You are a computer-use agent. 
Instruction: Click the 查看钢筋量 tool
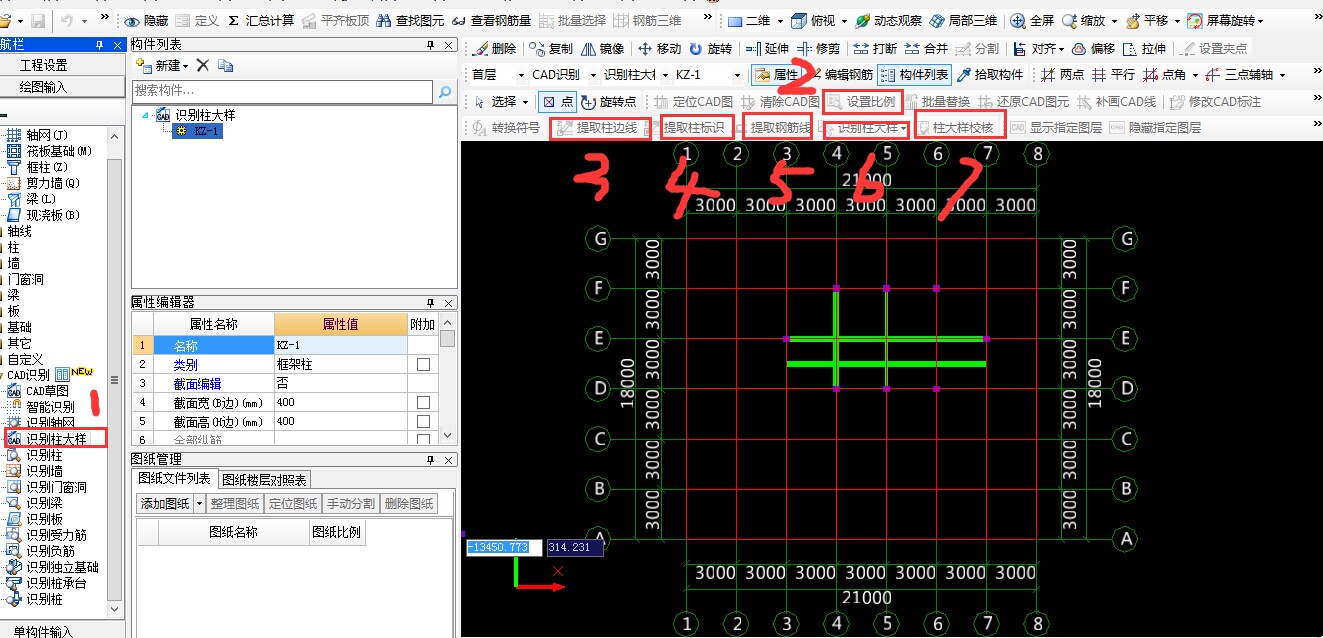tap(490, 21)
